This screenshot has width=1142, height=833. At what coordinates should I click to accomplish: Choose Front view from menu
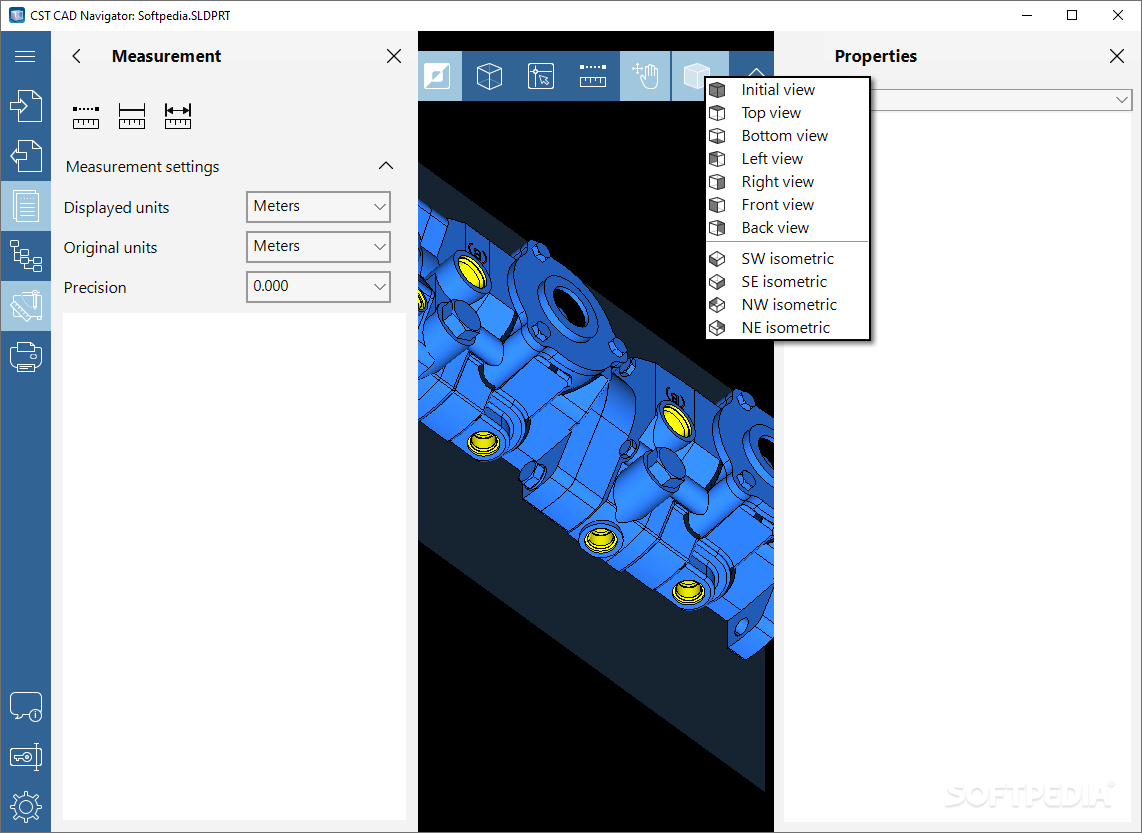point(788,205)
